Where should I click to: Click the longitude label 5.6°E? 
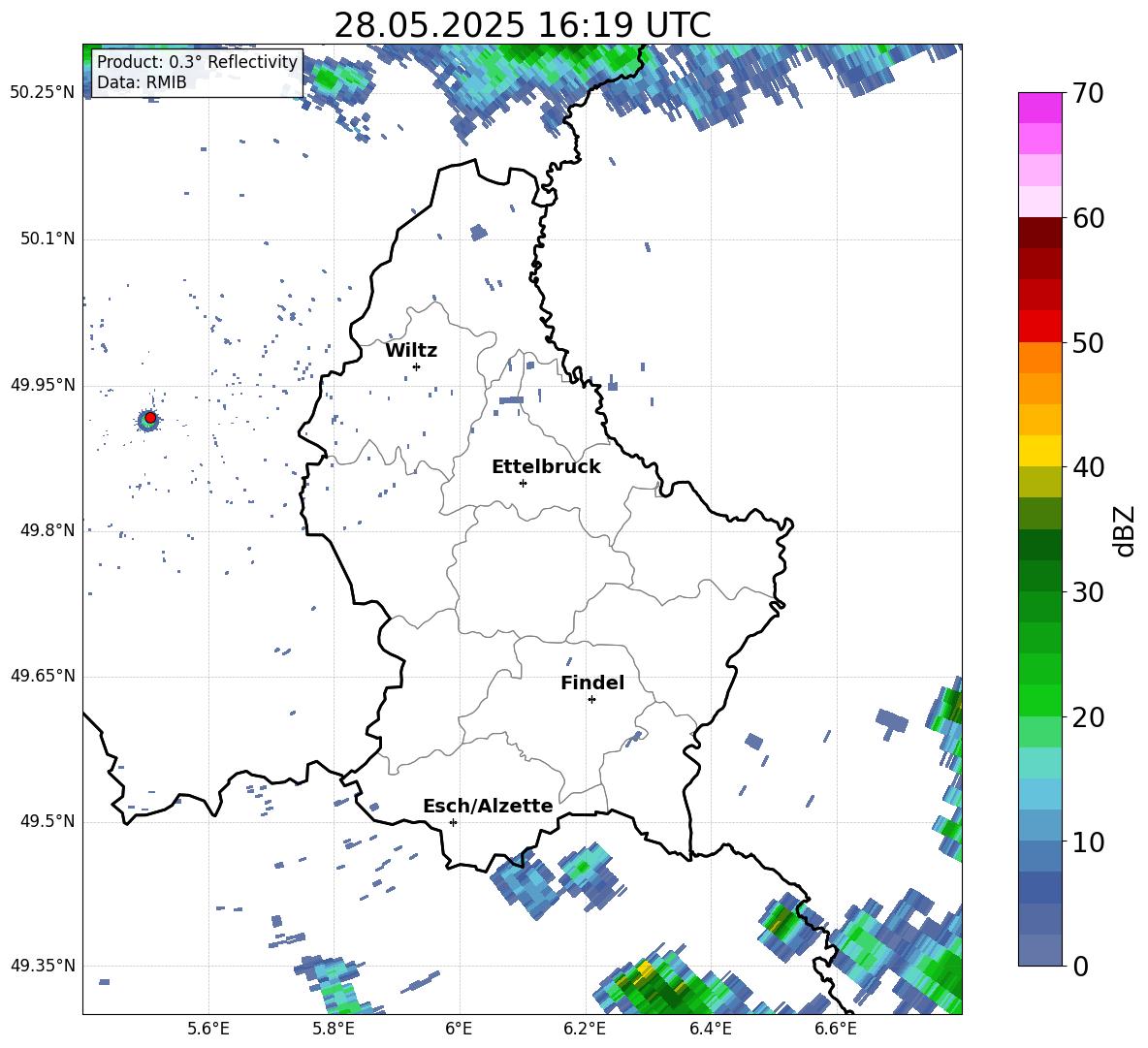208,1029
